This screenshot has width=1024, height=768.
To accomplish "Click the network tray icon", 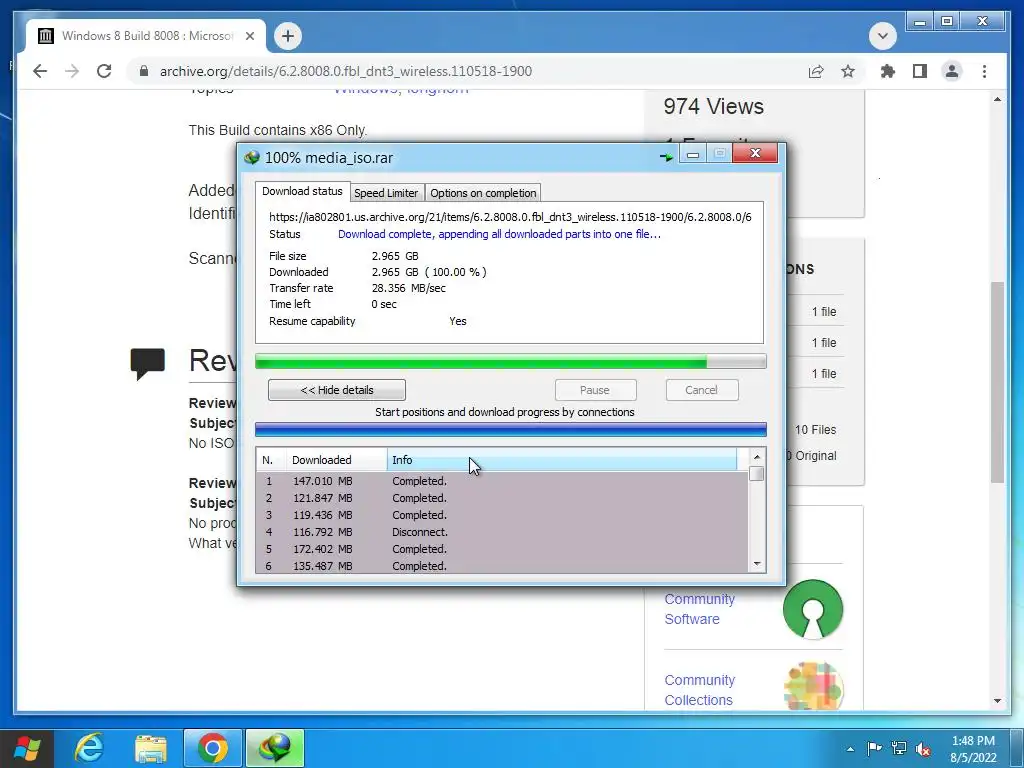I will click(x=899, y=748).
